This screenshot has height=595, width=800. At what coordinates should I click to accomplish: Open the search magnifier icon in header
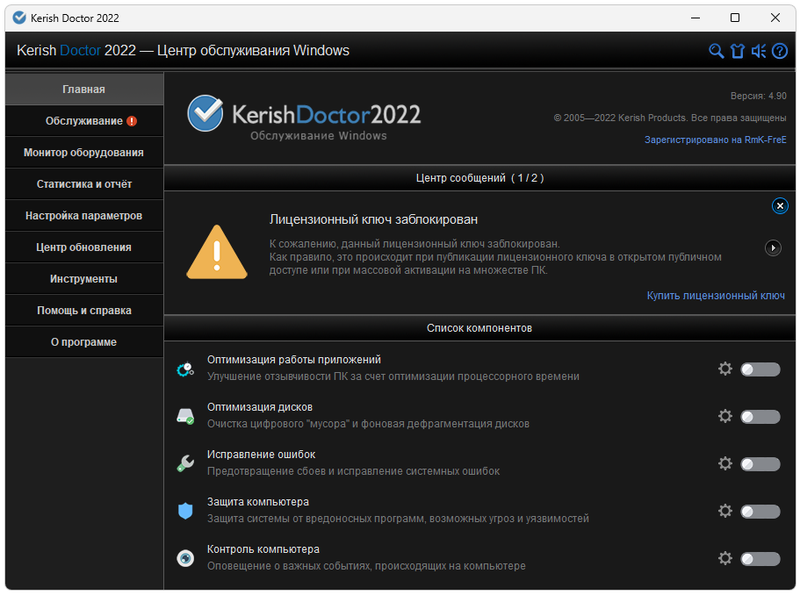716,51
